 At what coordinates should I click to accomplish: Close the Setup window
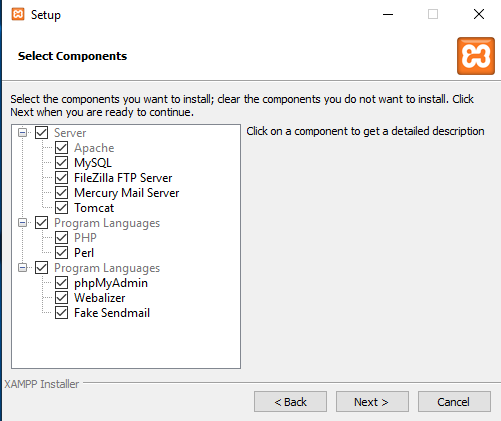[479, 14]
